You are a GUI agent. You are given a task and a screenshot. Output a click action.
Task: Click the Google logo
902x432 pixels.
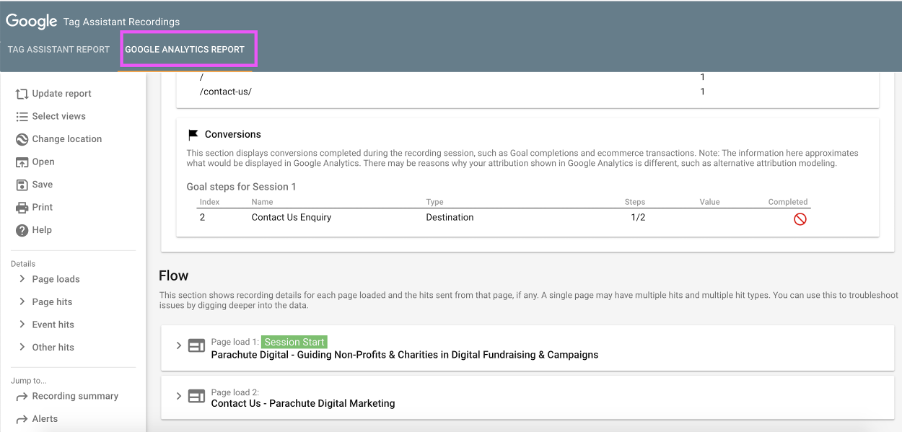tap(32, 21)
